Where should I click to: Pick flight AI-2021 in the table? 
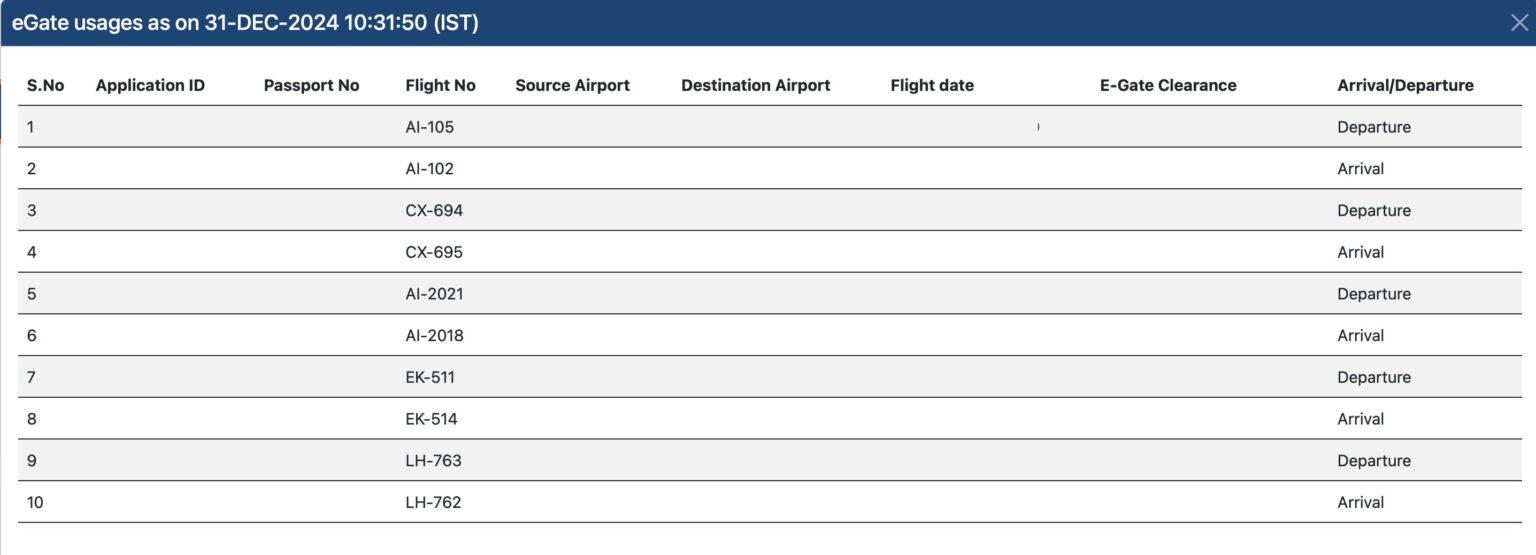coord(434,294)
